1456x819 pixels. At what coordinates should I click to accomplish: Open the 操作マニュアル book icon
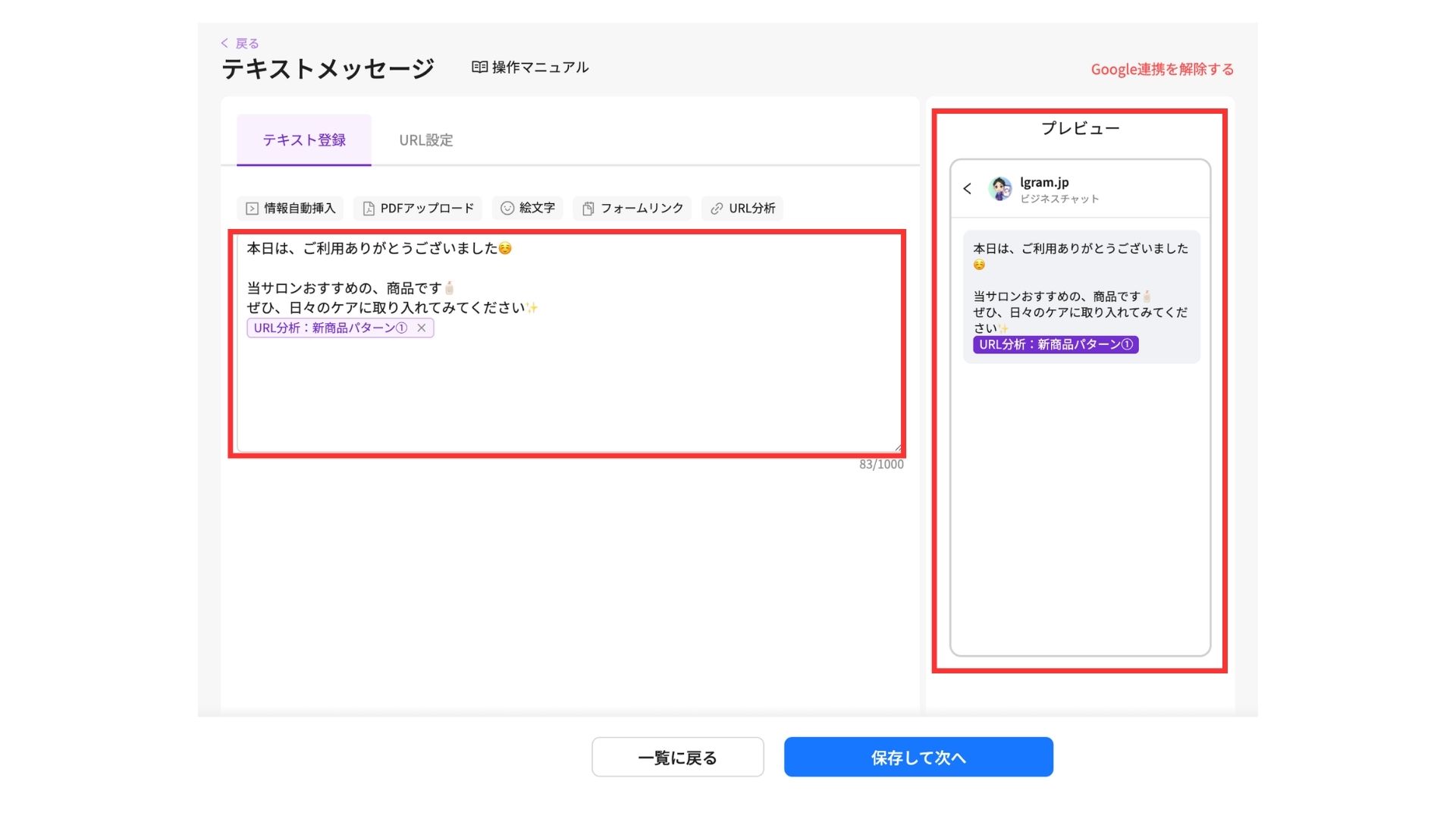tap(479, 67)
